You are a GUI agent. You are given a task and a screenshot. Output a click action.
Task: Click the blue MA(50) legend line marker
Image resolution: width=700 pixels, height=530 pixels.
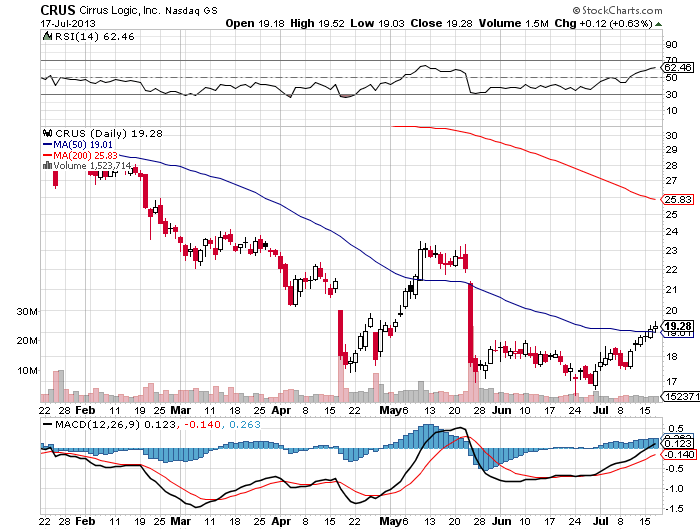click(x=47, y=144)
